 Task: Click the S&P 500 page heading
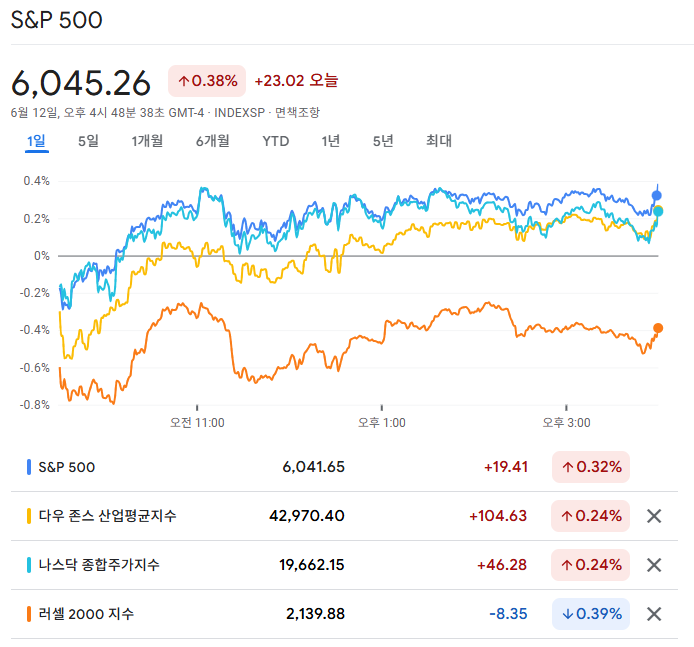(x=57, y=20)
